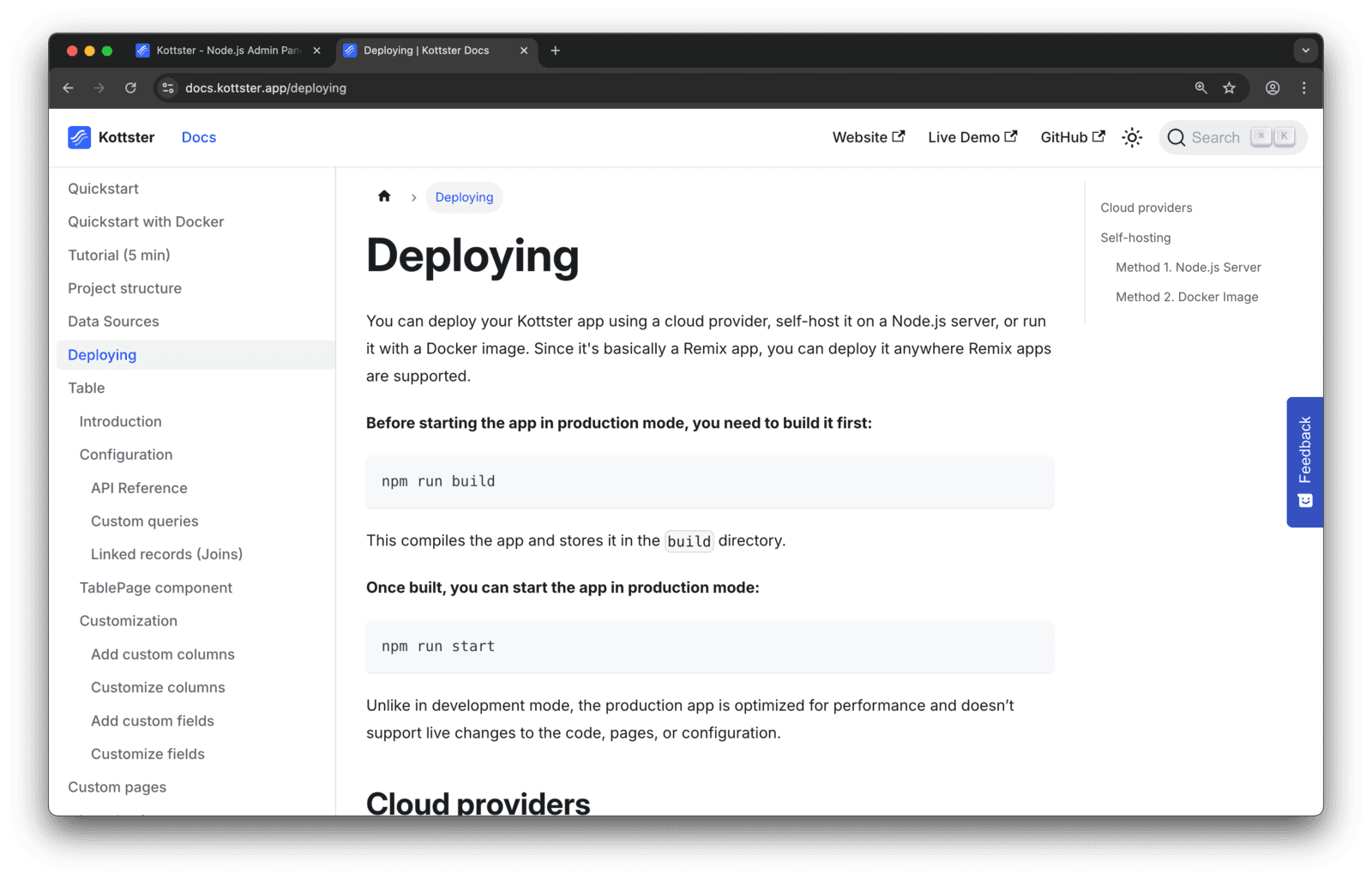Open a new tab with plus icon
The width and height of the screenshot is (1372, 880).
point(555,51)
